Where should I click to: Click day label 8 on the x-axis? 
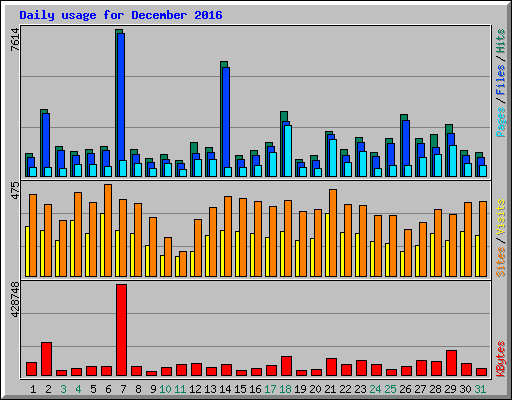coord(138,389)
